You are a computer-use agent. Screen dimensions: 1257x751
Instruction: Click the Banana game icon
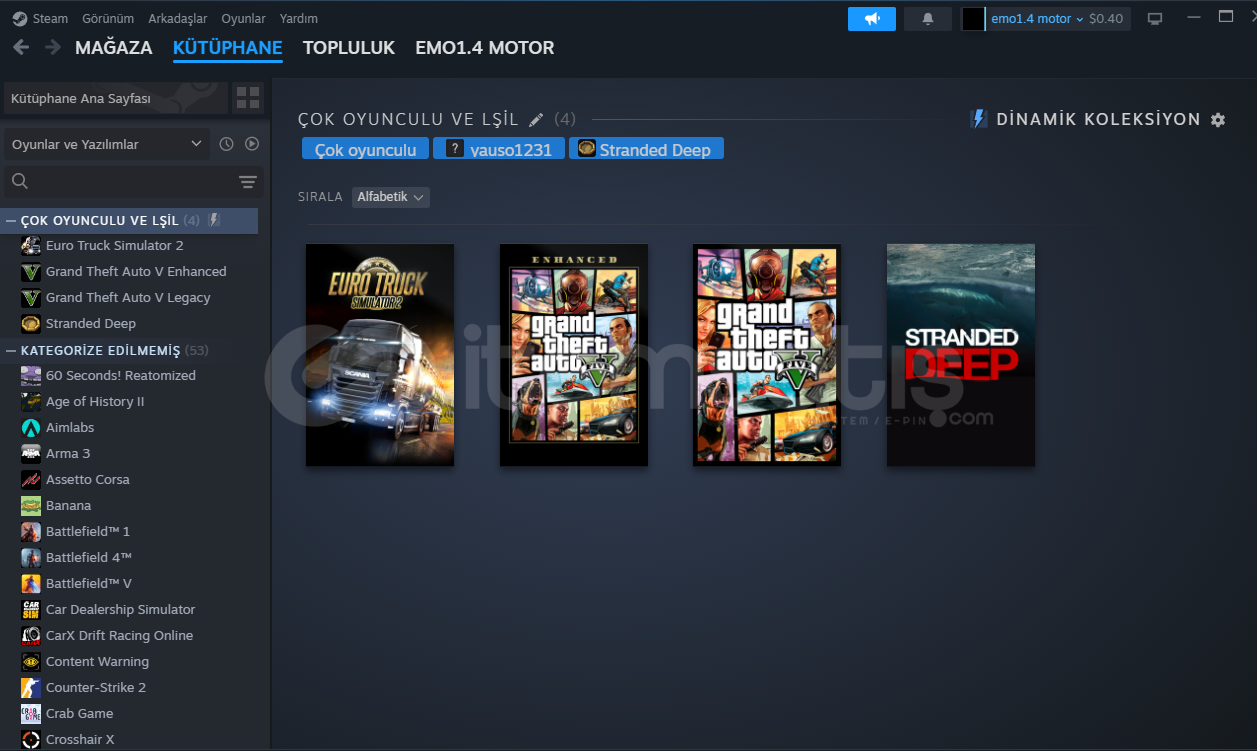click(x=31, y=505)
